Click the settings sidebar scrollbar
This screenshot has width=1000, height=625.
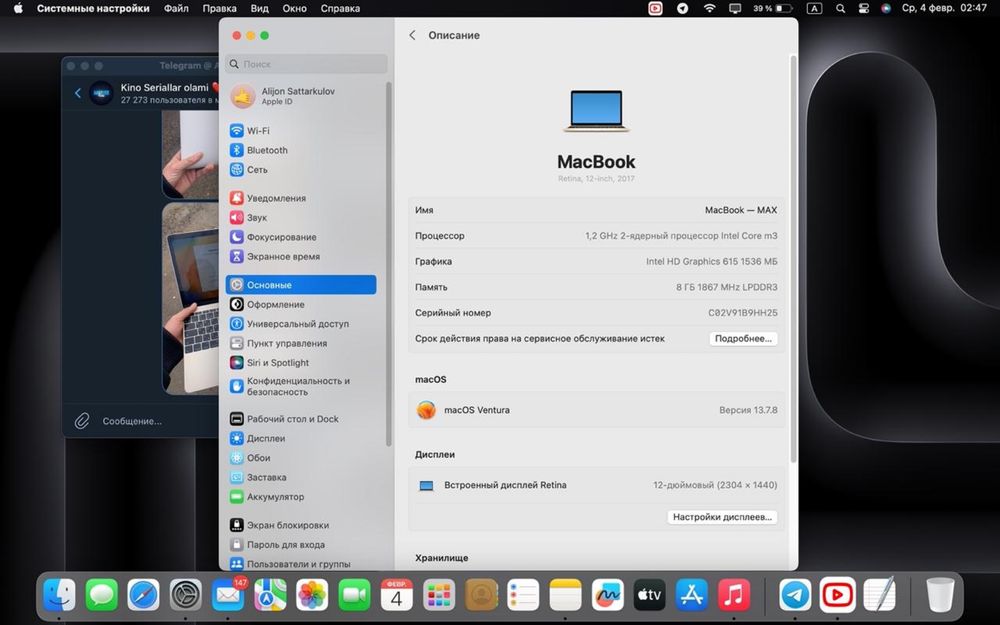[389, 265]
